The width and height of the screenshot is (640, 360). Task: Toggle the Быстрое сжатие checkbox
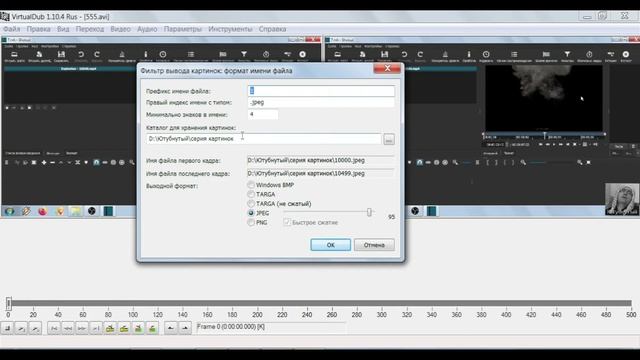click(287, 222)
